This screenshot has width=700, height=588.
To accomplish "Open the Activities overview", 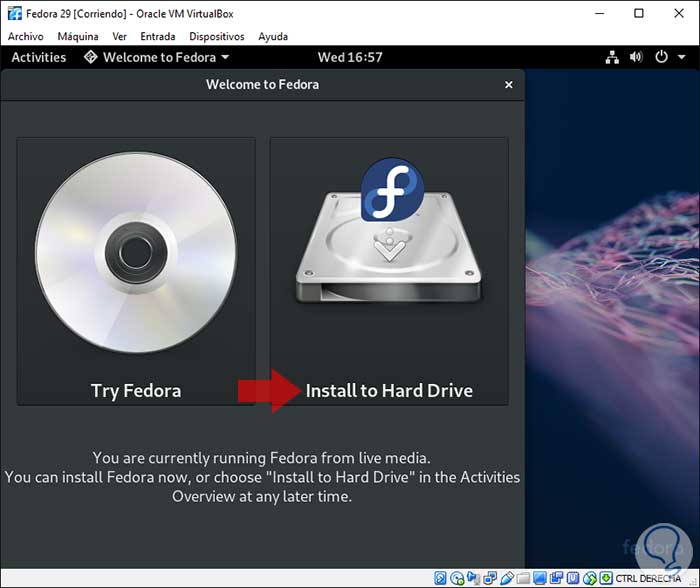I will [39, 58].
